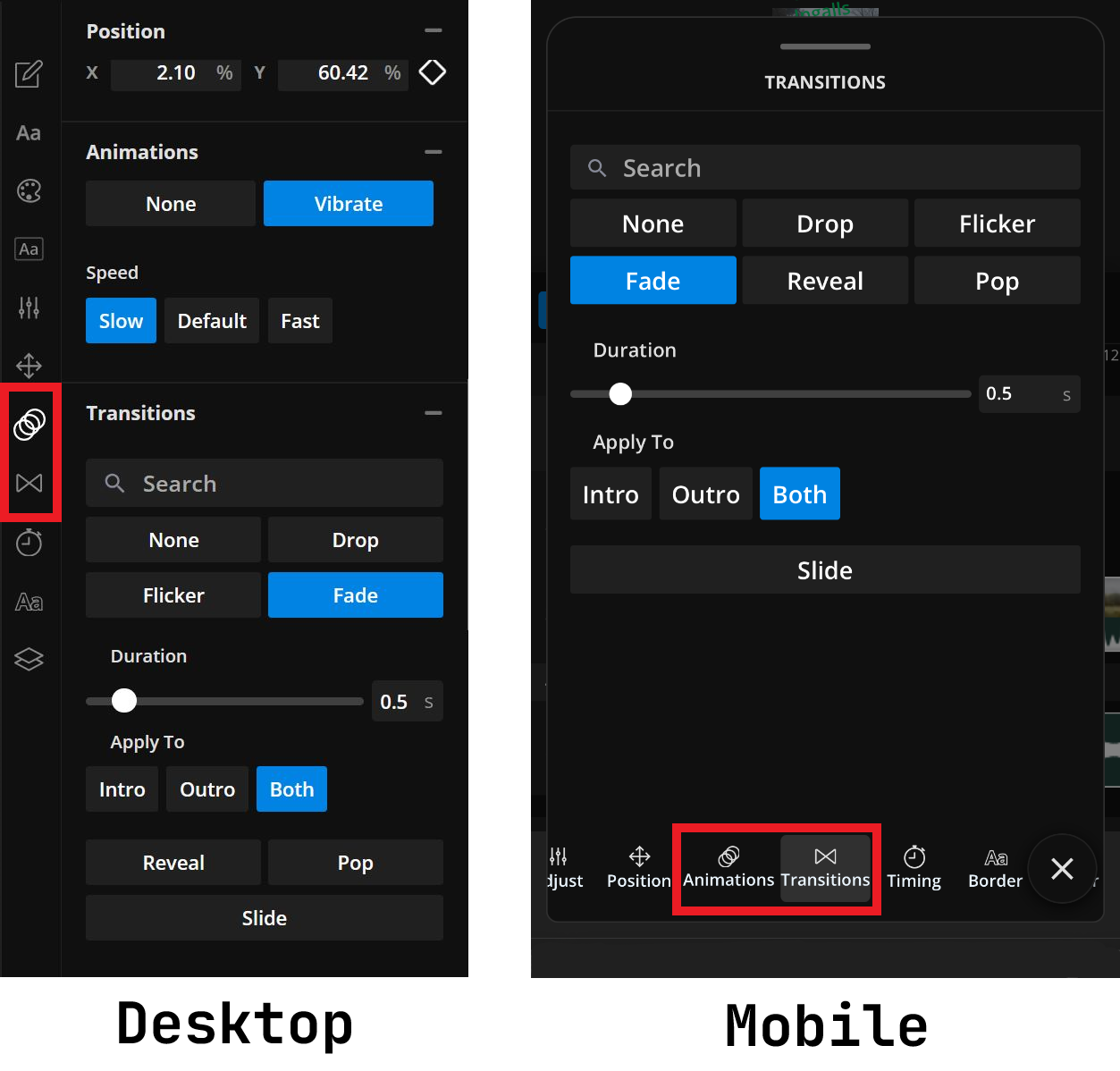
Task: Select the Adjust sliders icon in left sidebar
Action: pyautogui.click(x=29, y=308)
